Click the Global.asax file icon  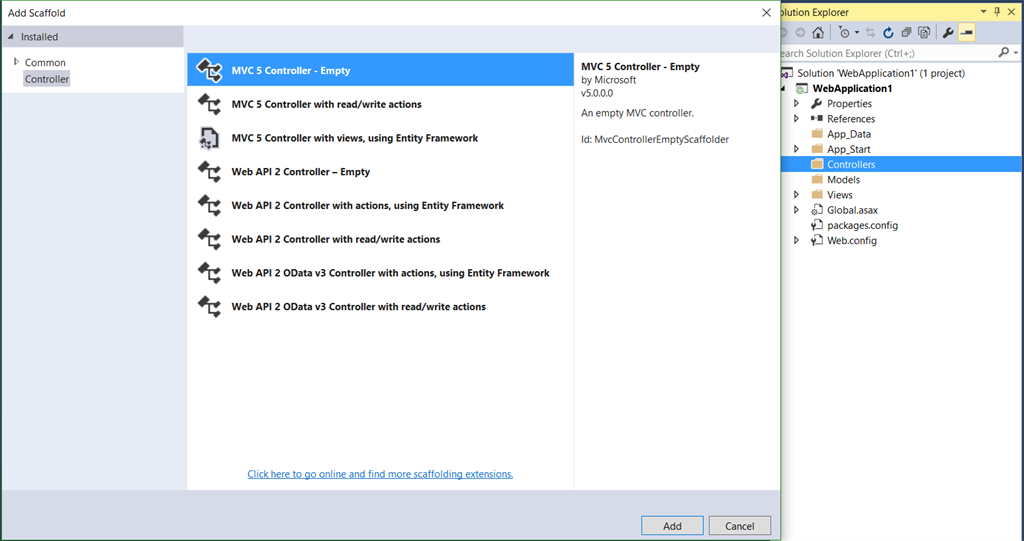pos(817,210)
